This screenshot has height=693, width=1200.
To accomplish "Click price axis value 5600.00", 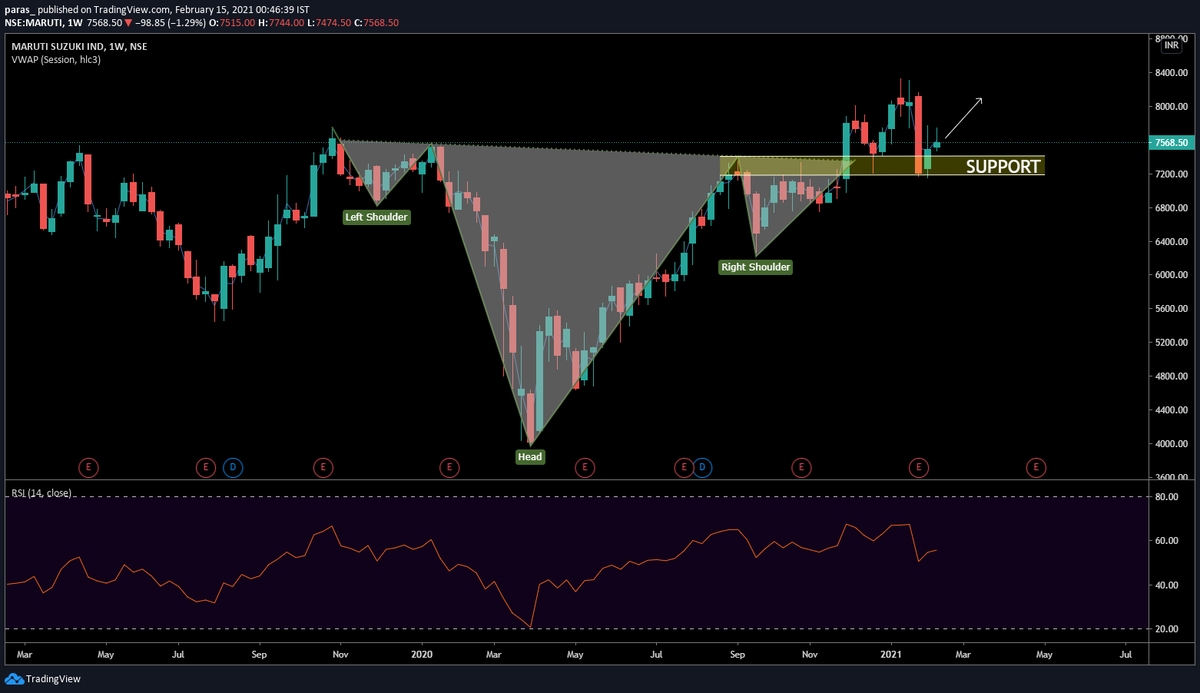I will 1169,309.
